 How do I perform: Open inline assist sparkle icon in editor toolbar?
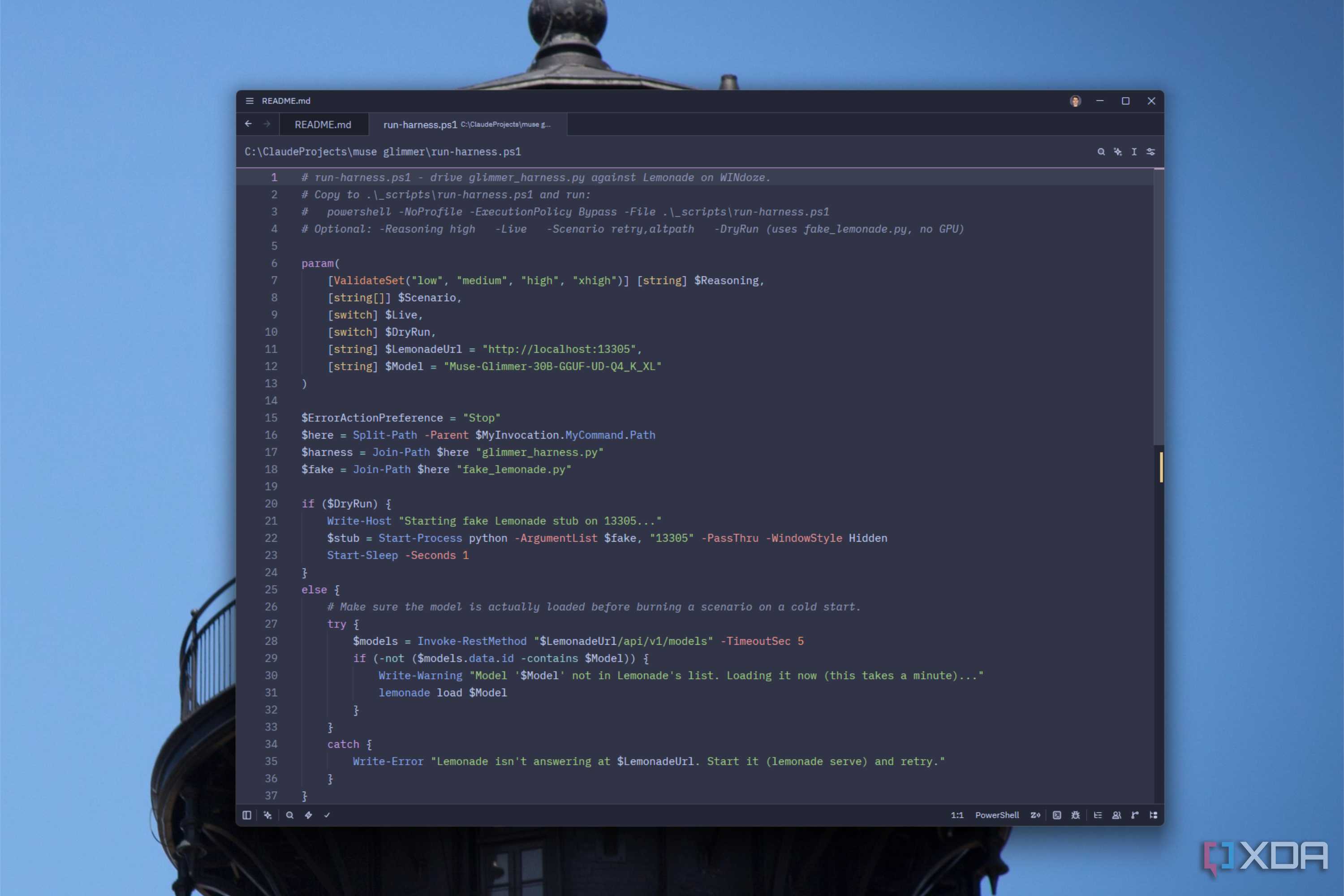tap(1118, 151)
